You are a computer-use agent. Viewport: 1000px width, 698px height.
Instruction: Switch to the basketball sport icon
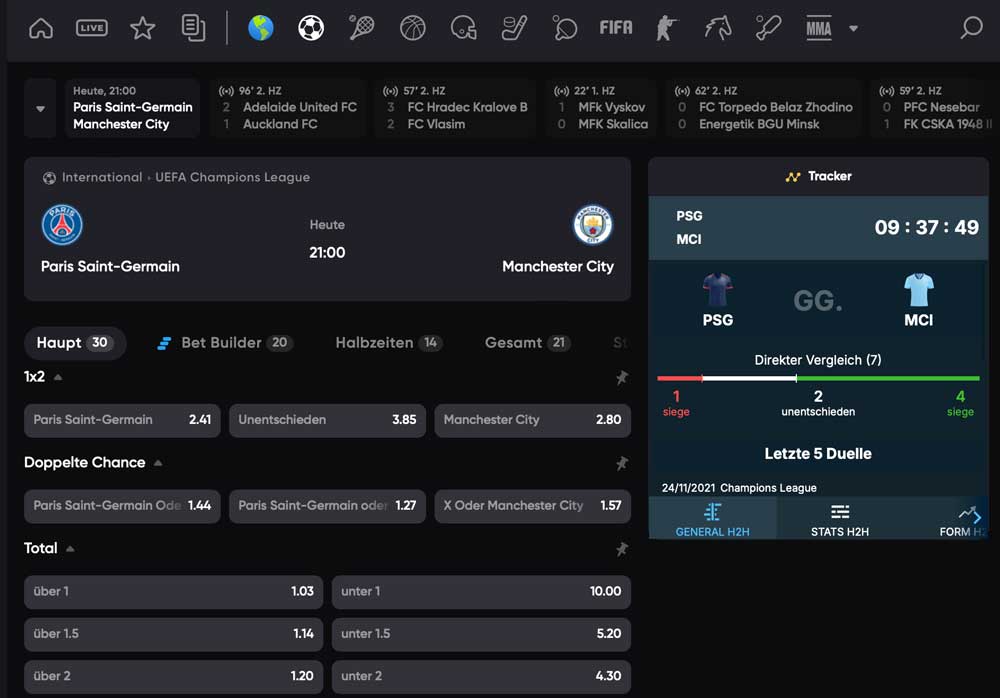pos(413,28)
